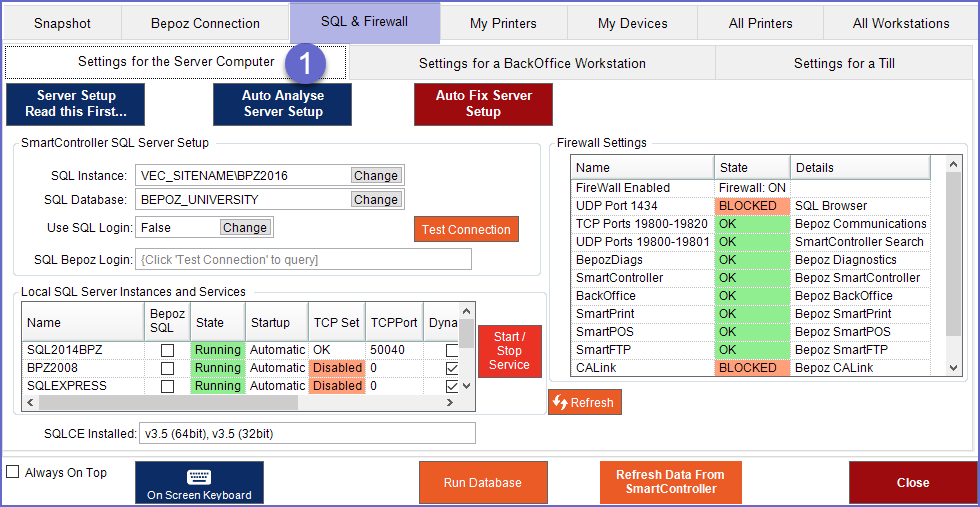The width and height of the screenshot is (980, 507).
Task: Tick Bepoz SQL checkbox for SQL2014BPZ
Action: coord(167,350)
